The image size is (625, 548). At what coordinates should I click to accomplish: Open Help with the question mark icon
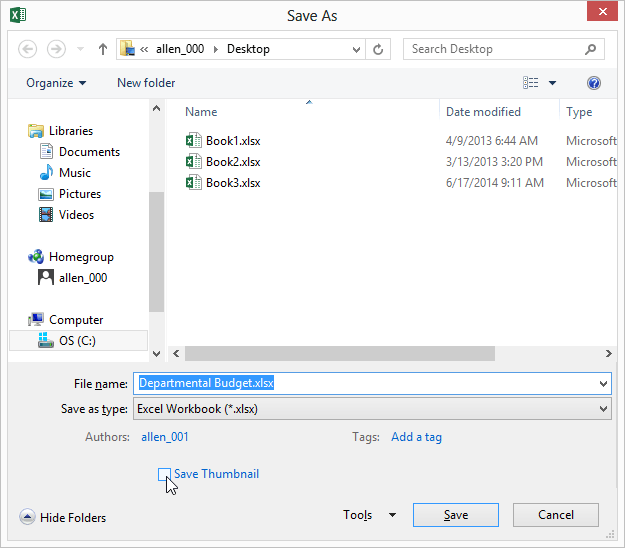point(594,83)
